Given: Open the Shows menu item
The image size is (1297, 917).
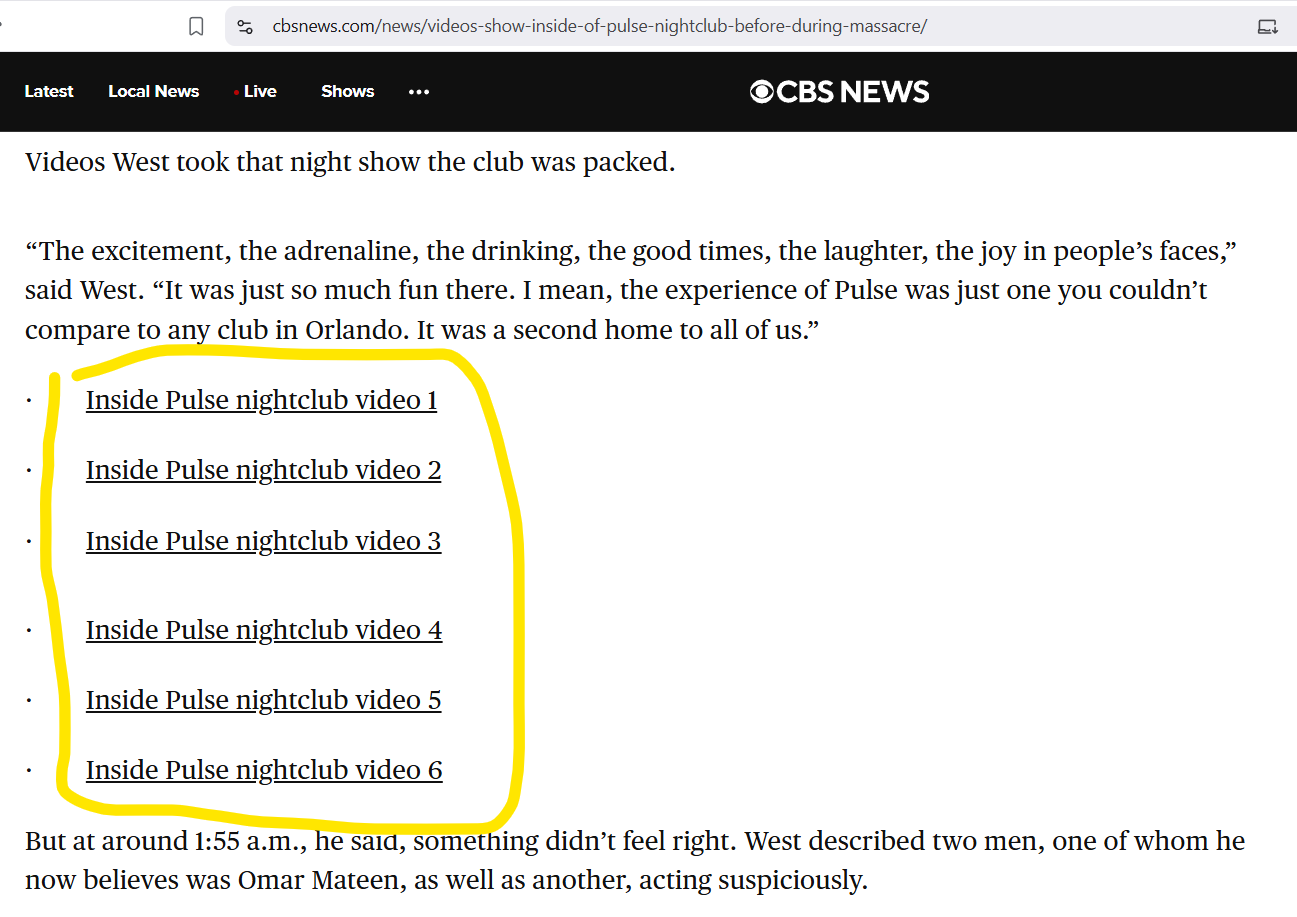Looking at the screenshot, I should coord(348,91).
